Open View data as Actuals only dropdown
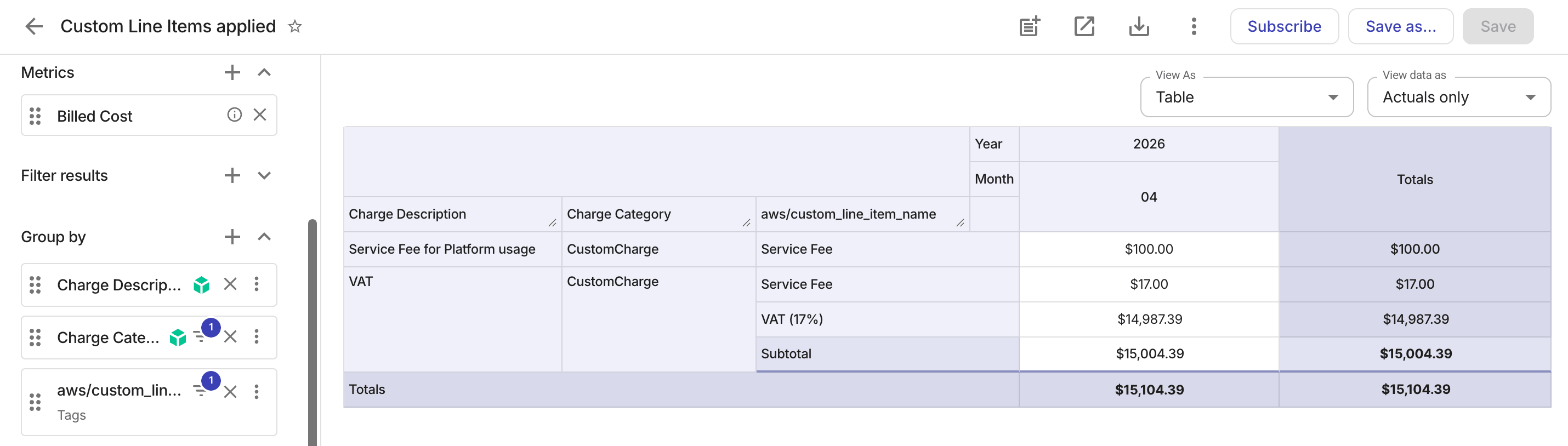Viewport: 1568px width, 446px height. 1458,97
